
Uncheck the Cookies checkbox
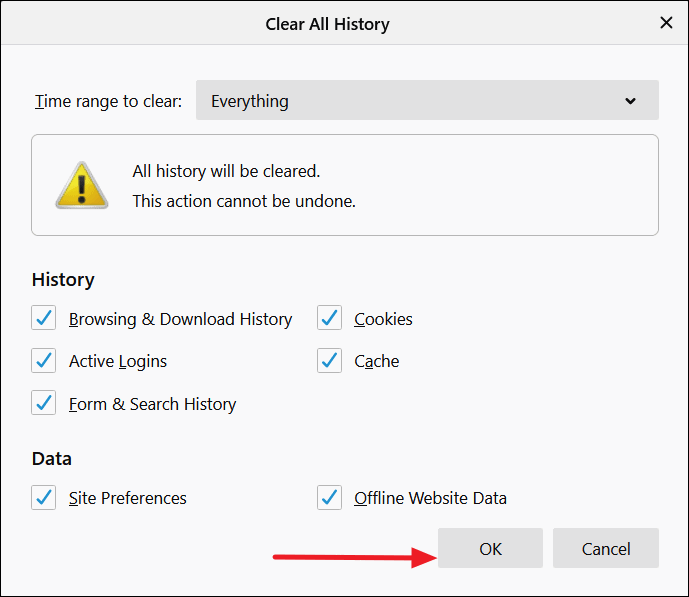(x=329, y=318)
